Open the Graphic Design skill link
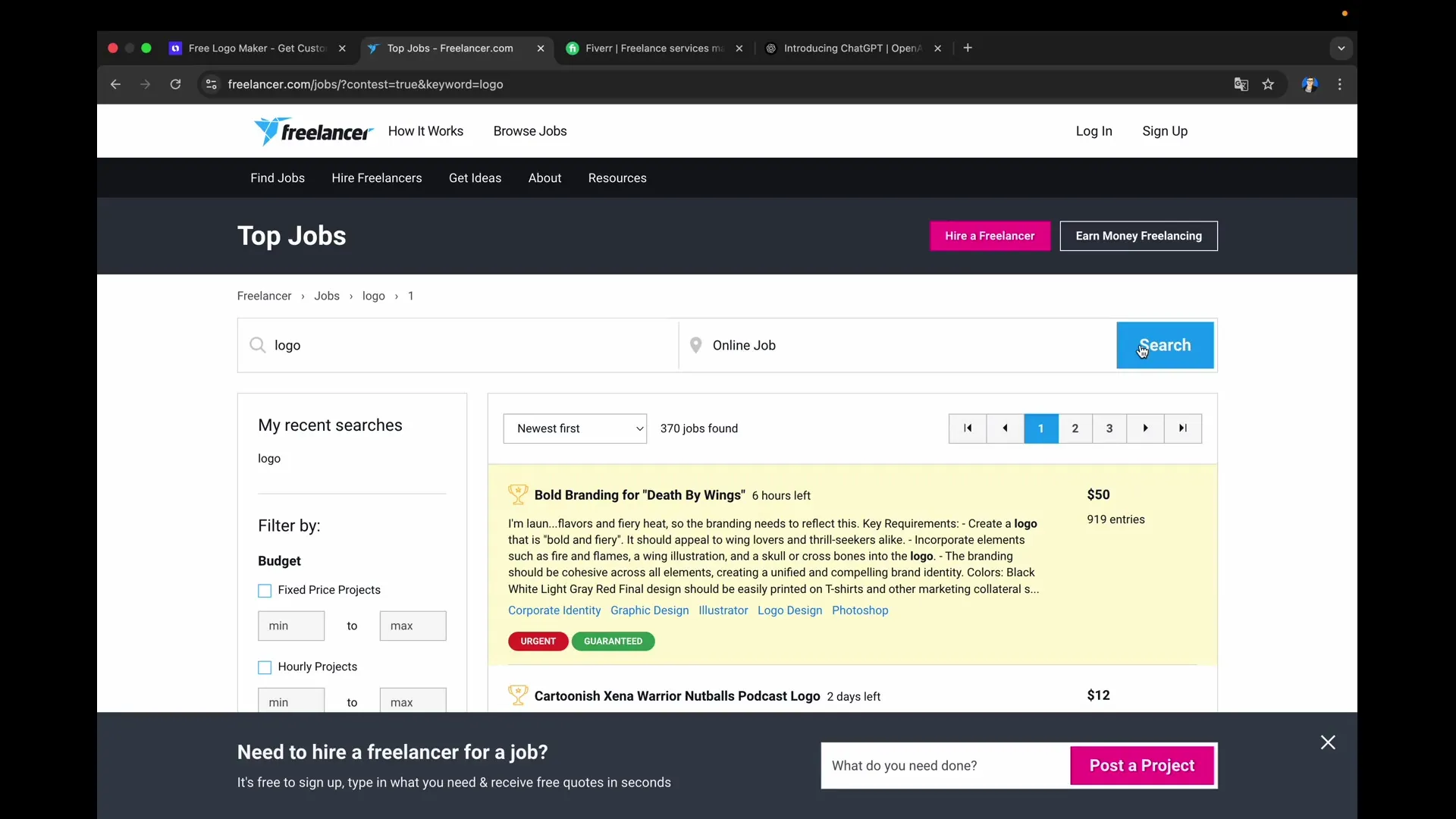 [649, 610]
